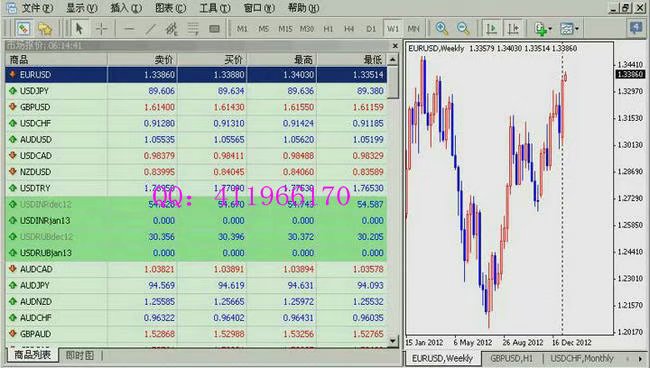Select the Fibonacci retracement tool
Screen dimensions: 650x368
pyautogui.click(x=193, y=29)
